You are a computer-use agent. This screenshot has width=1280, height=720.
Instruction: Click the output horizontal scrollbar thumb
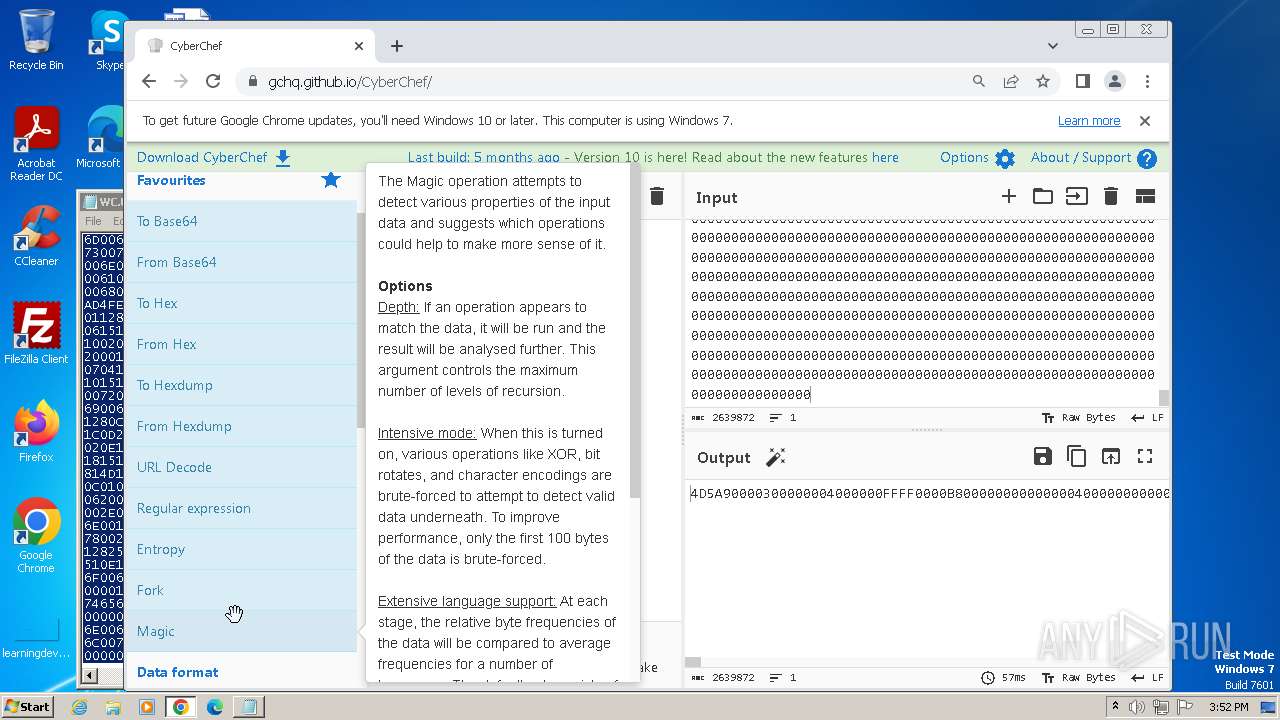click(693, 662)
